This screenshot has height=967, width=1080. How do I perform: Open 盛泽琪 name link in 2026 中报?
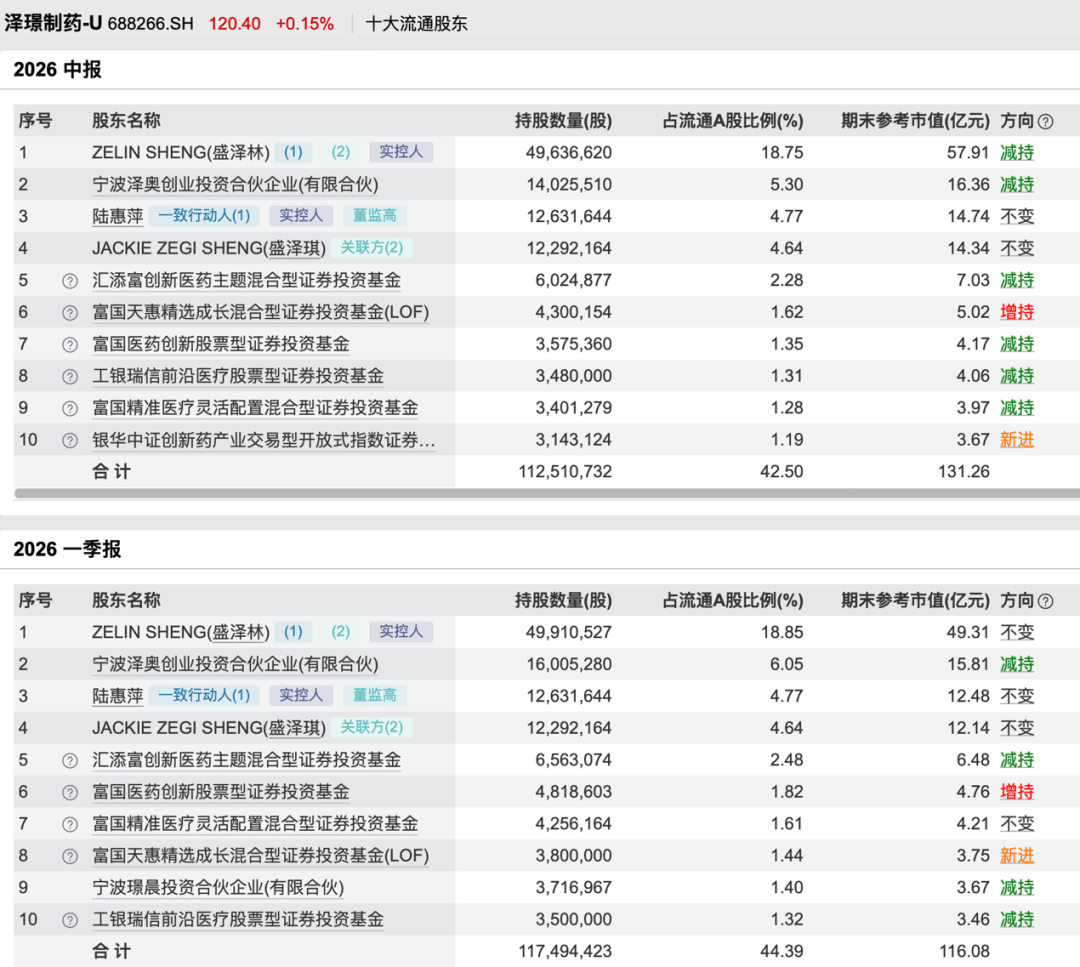(x=294, y=248)
